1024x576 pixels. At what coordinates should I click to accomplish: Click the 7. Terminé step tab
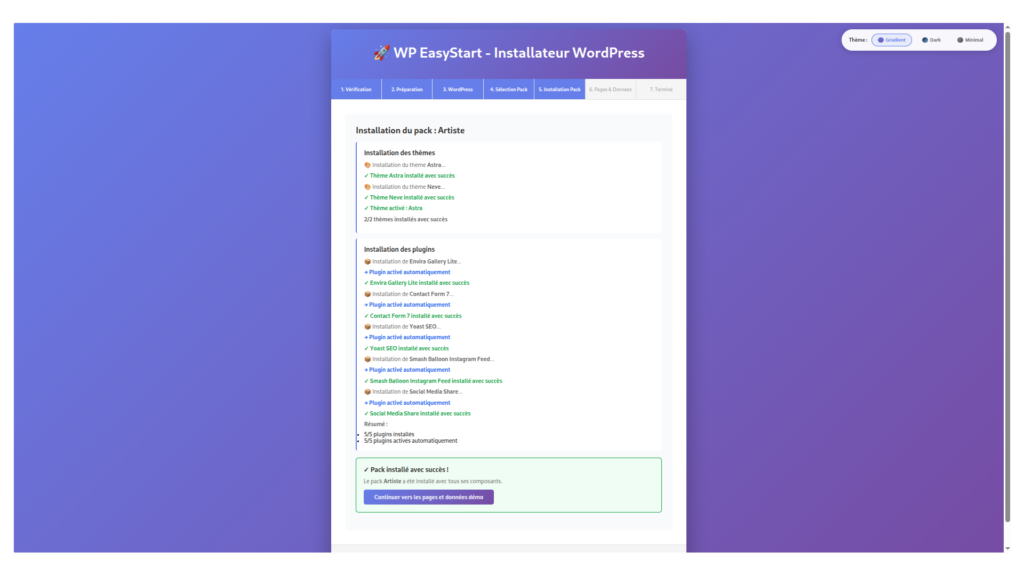click(x=661, y=90)
